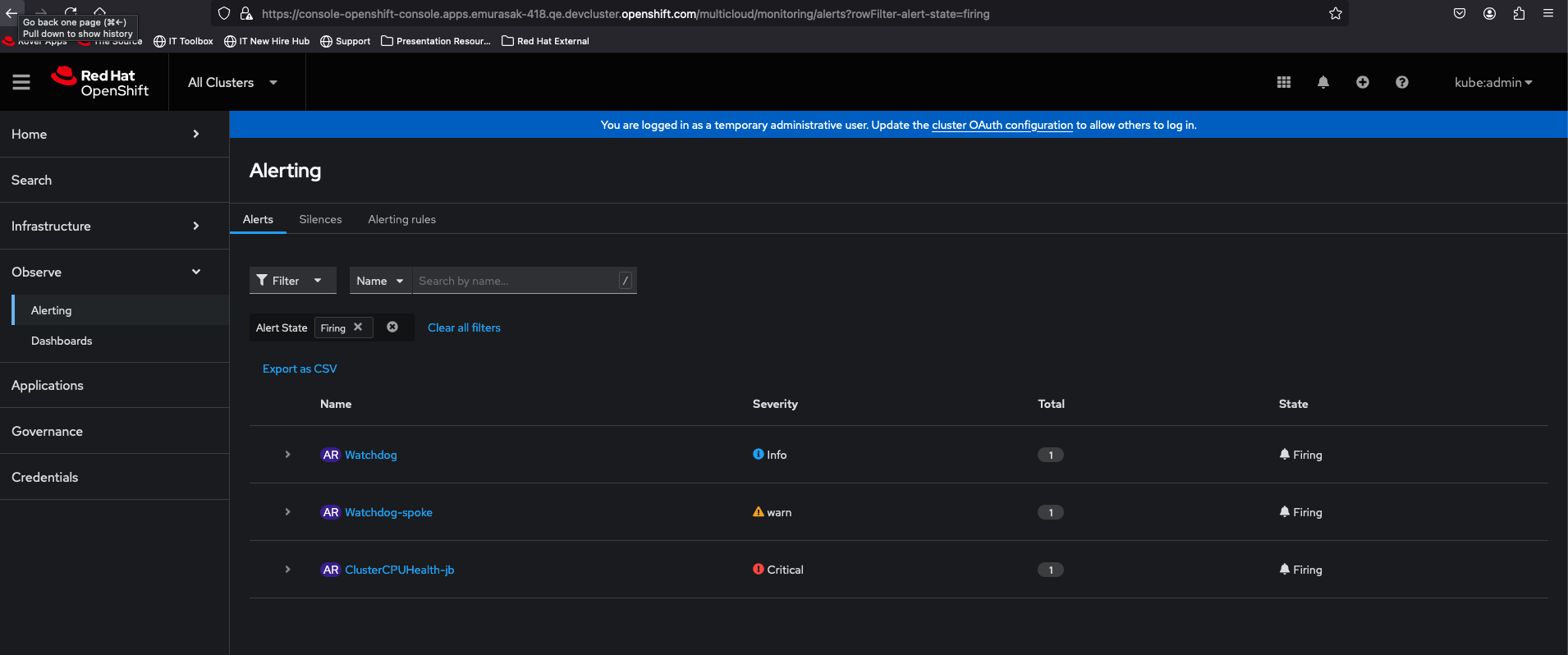Expand the Watchdog-spoke alert row

287,511
